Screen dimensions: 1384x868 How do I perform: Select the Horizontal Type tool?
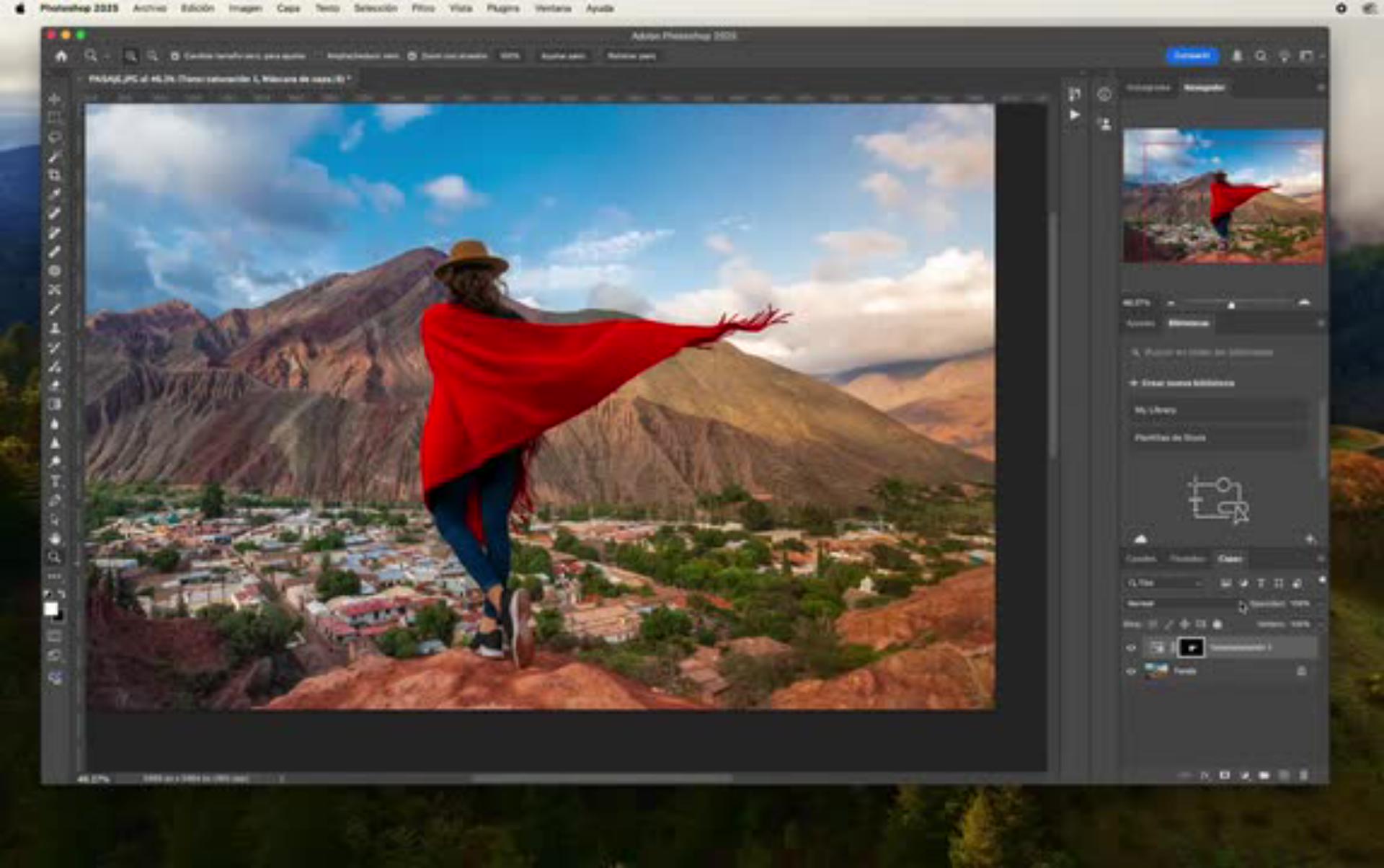(55, 482)
